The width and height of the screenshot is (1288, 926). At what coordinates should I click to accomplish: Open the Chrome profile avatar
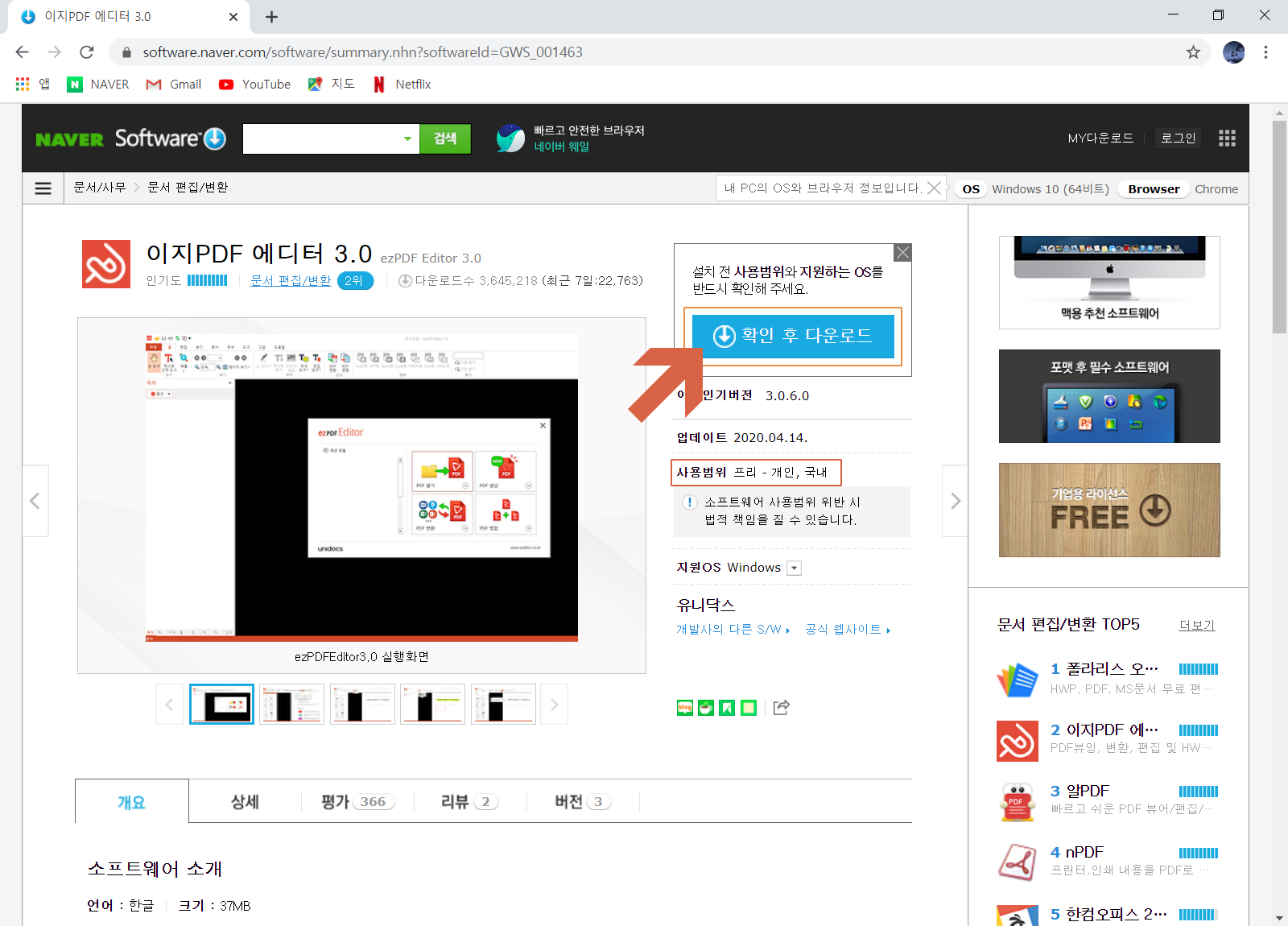click(x=1233, y=52)
